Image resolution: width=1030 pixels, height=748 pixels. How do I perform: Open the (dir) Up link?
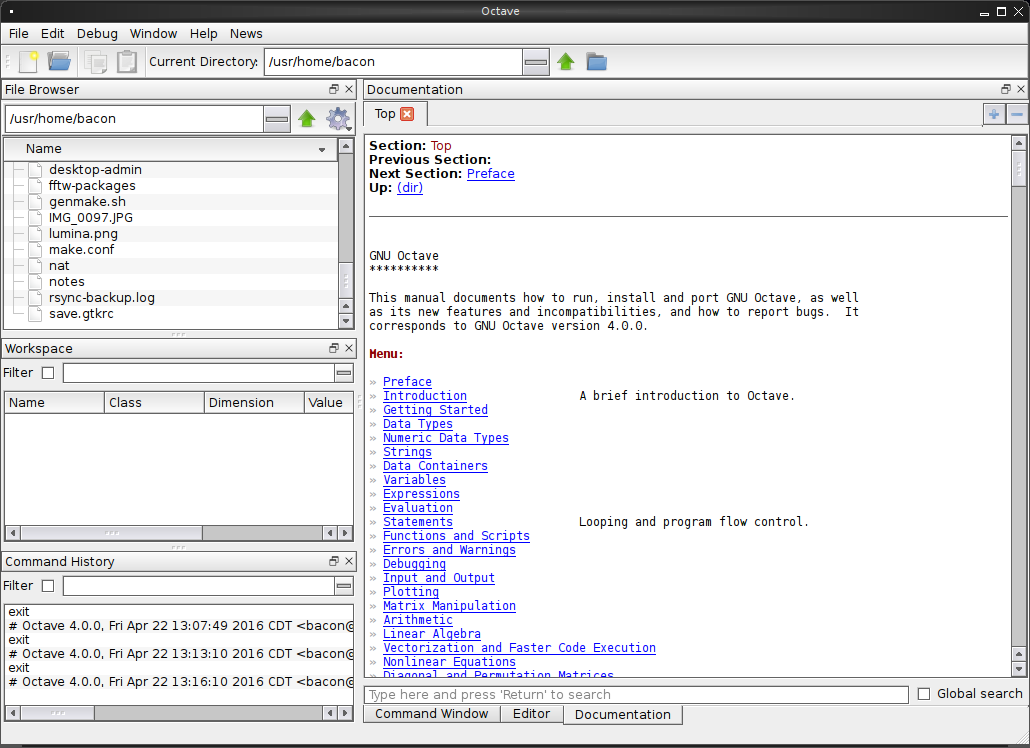pos(410,188)
